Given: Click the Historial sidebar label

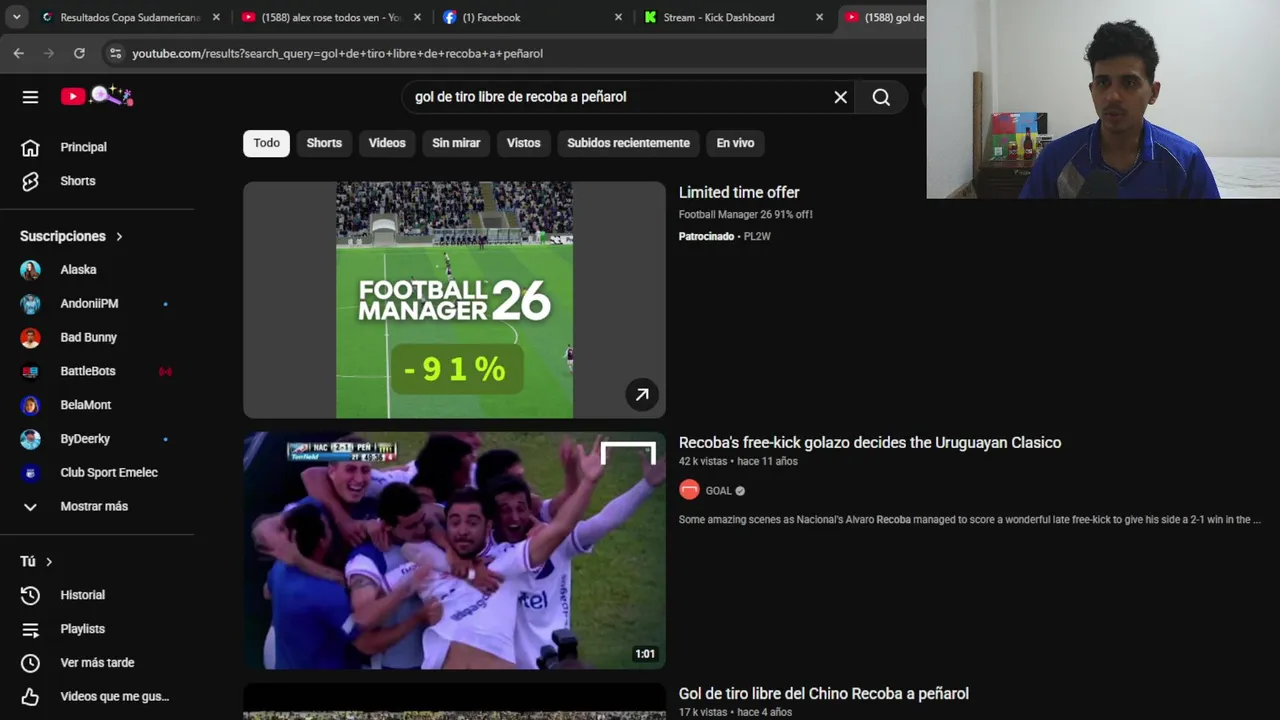Looking at the screenshot, I should pyautogui.click(x=82, y=595).
